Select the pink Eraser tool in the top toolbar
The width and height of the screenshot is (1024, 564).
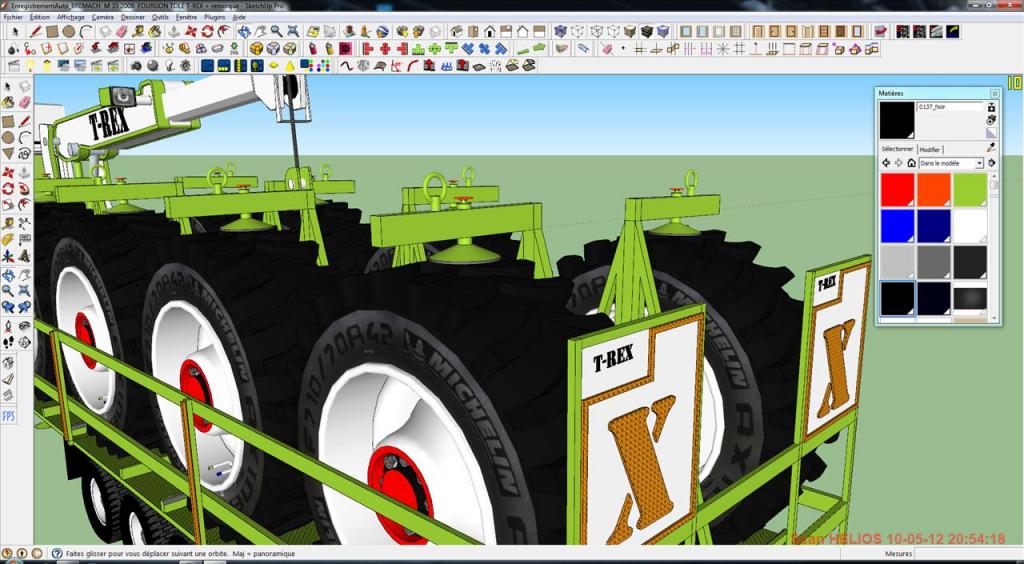[121, 31]
